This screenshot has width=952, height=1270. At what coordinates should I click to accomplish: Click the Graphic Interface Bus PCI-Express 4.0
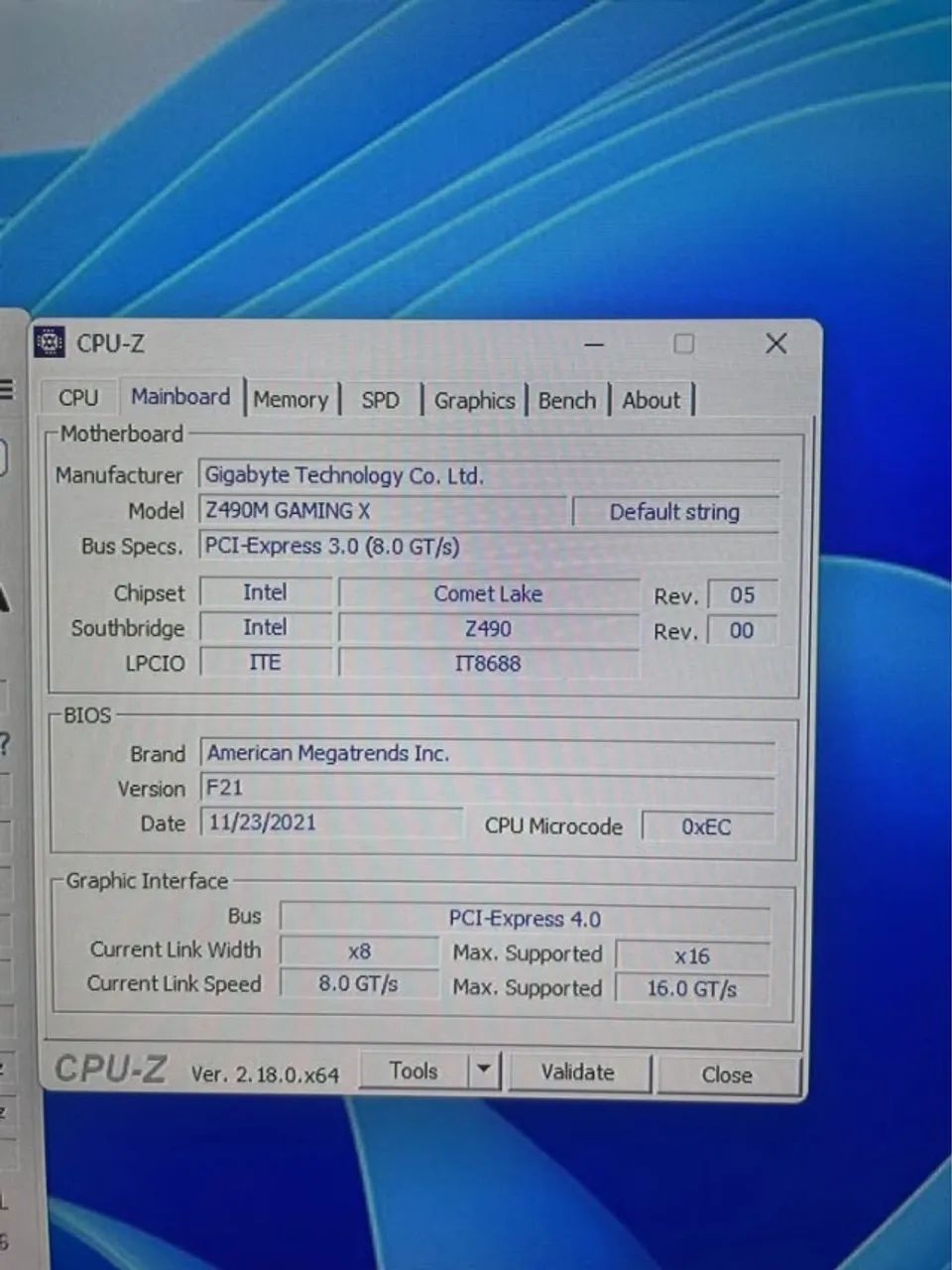(526, 918)
